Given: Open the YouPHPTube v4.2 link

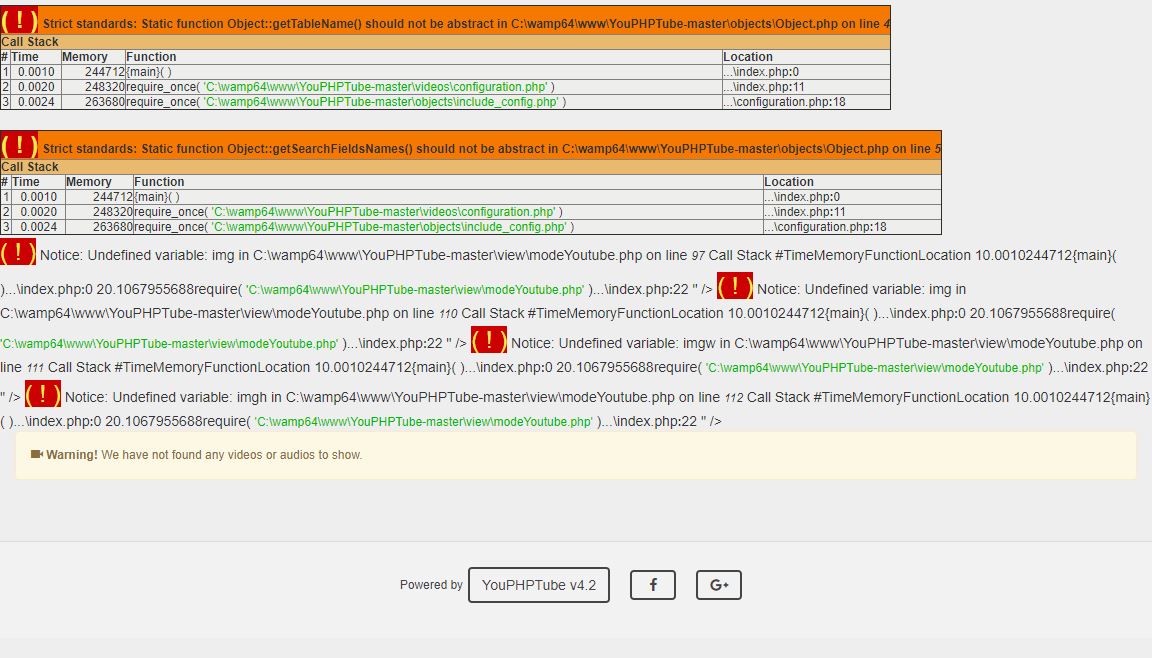Looking at the screenshot, I should click(x=539, y=585).
